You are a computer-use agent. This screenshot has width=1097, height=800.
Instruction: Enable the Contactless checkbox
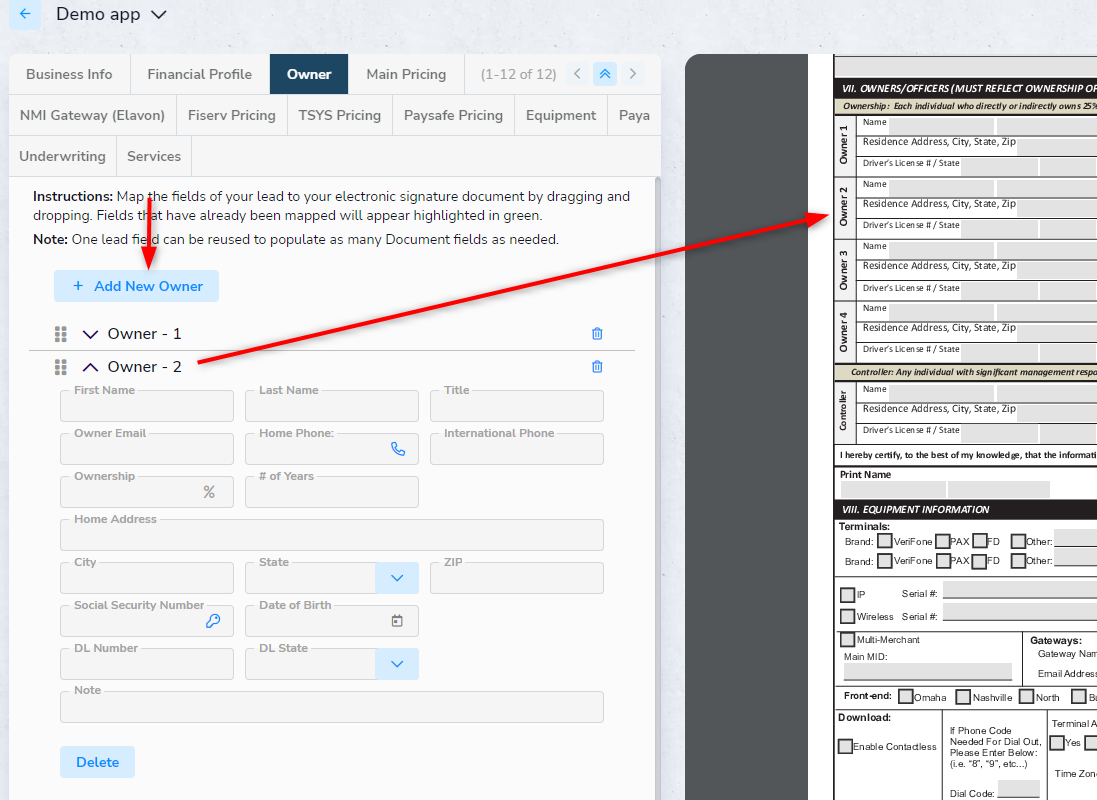(845, 747)
